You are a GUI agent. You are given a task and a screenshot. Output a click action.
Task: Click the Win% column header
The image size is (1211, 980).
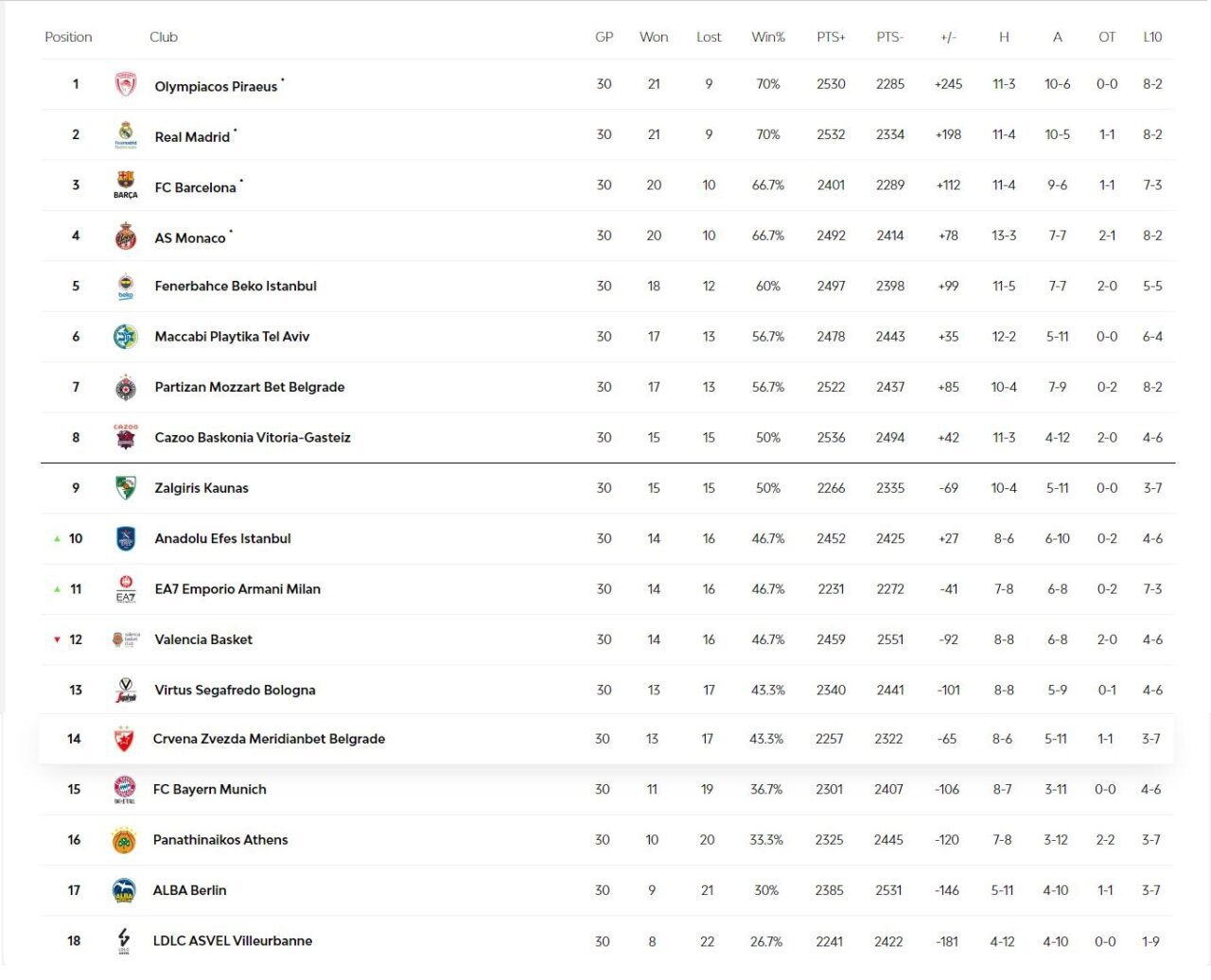tap(768, 37)
